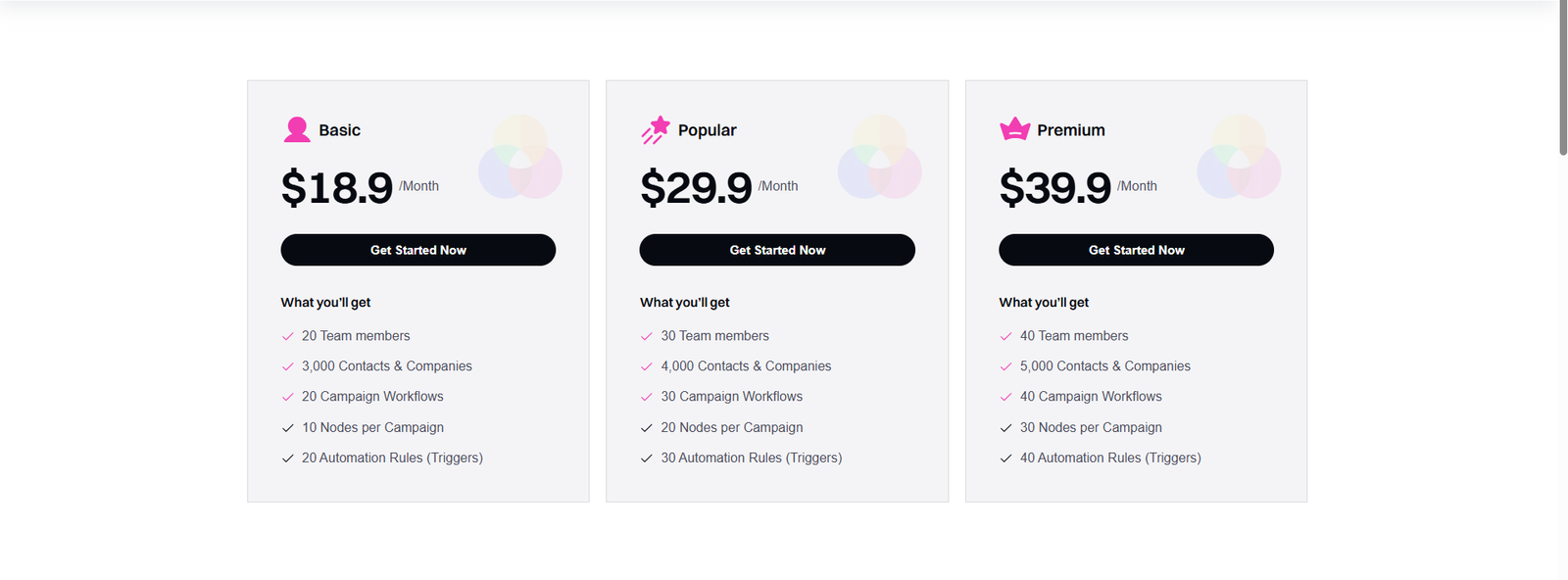Click the 5,000 Contacts & Companies feature
The height and width of the screenshot is (580, 1568).
pos(1104,366)
